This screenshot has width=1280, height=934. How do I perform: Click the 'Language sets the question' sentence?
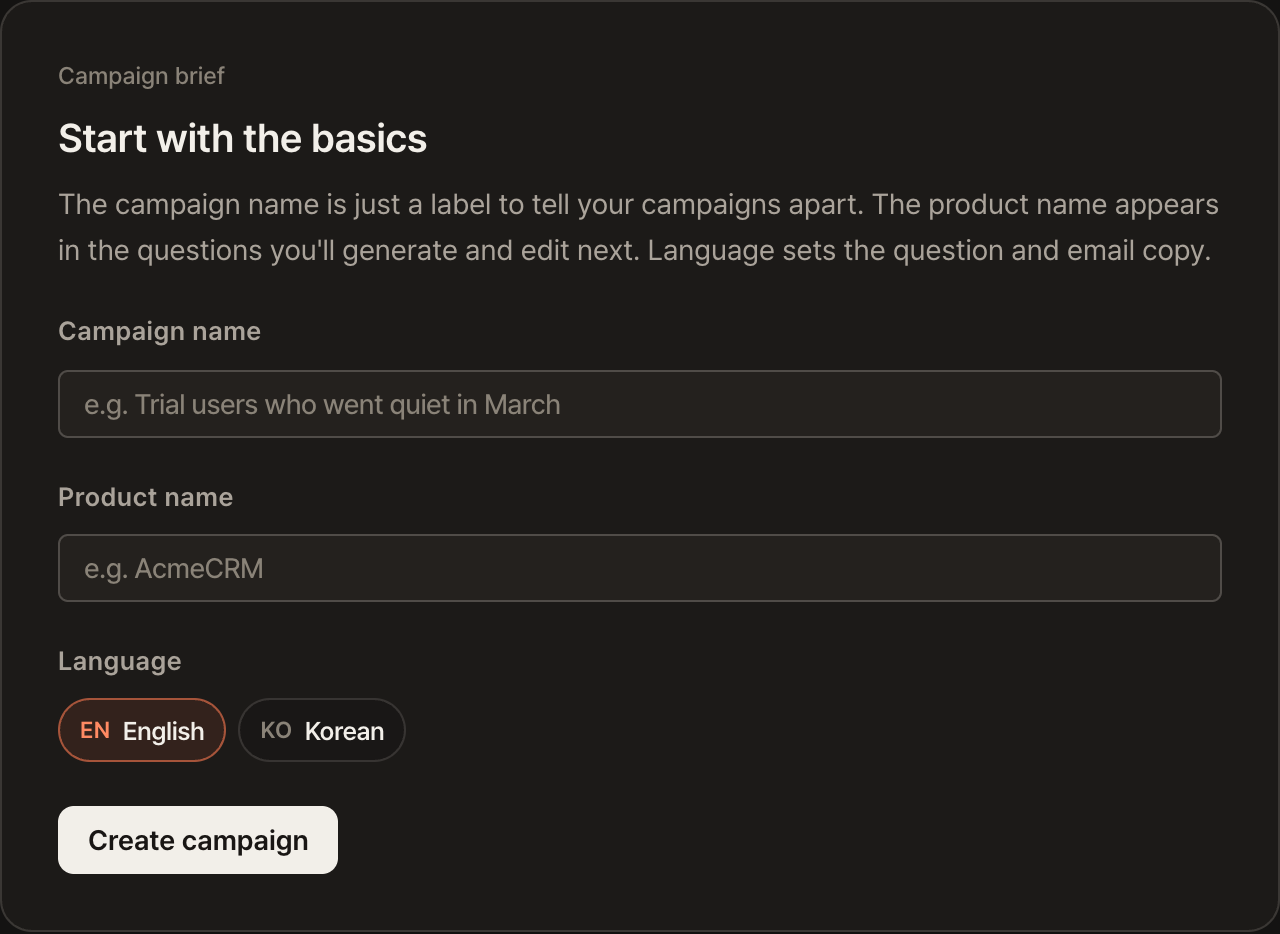coord(929,250)
